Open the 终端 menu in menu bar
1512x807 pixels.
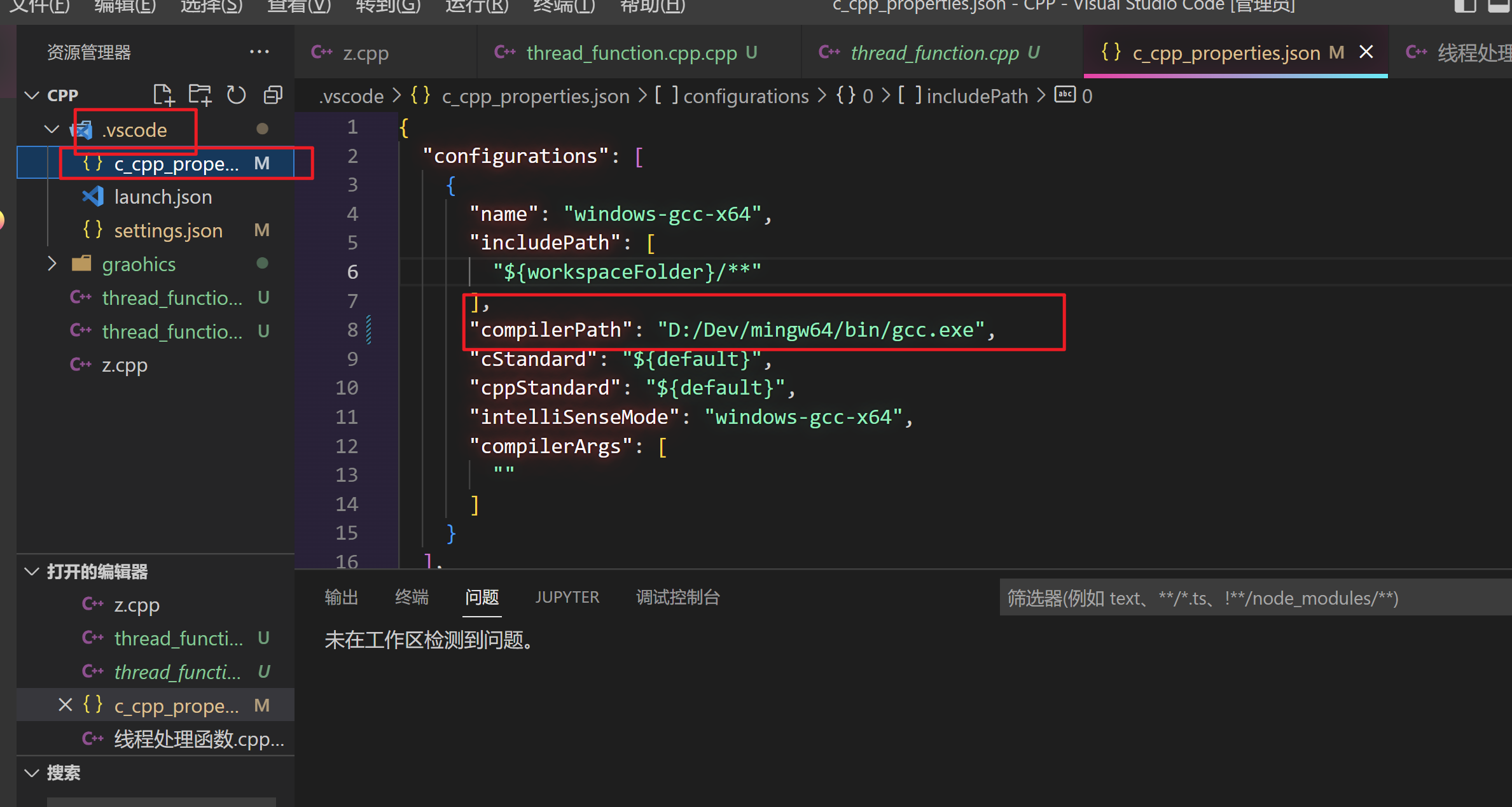click(x=564, y=6)
